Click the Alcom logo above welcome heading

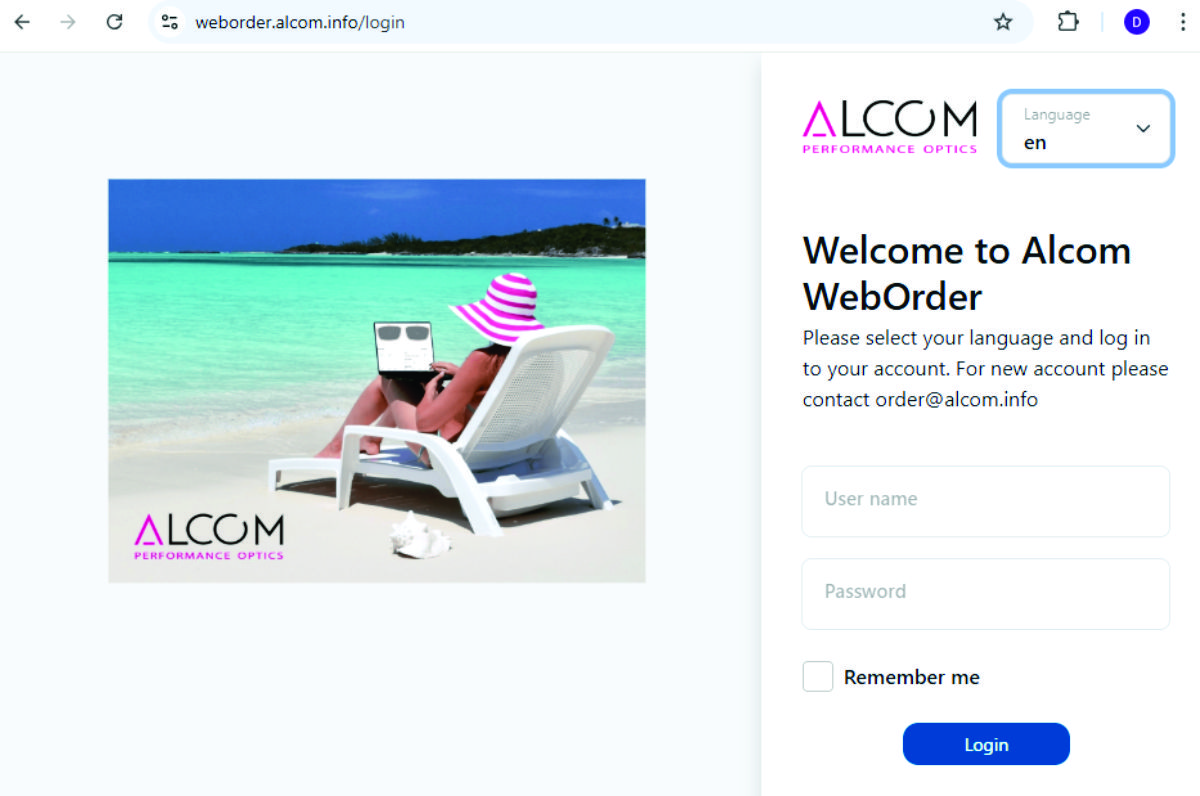[890, 127]
